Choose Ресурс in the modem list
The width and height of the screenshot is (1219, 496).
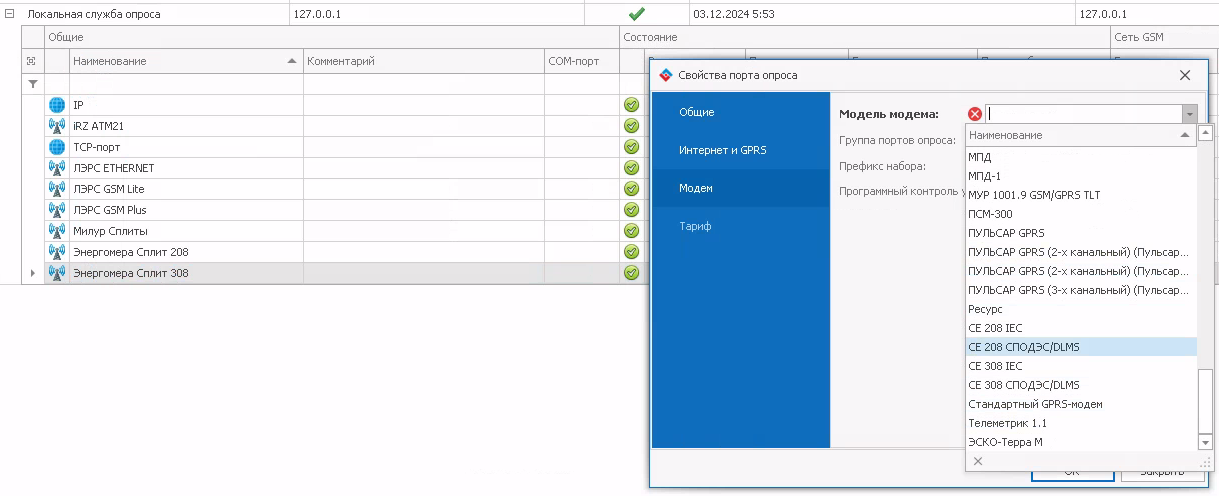click(1081, 309)
